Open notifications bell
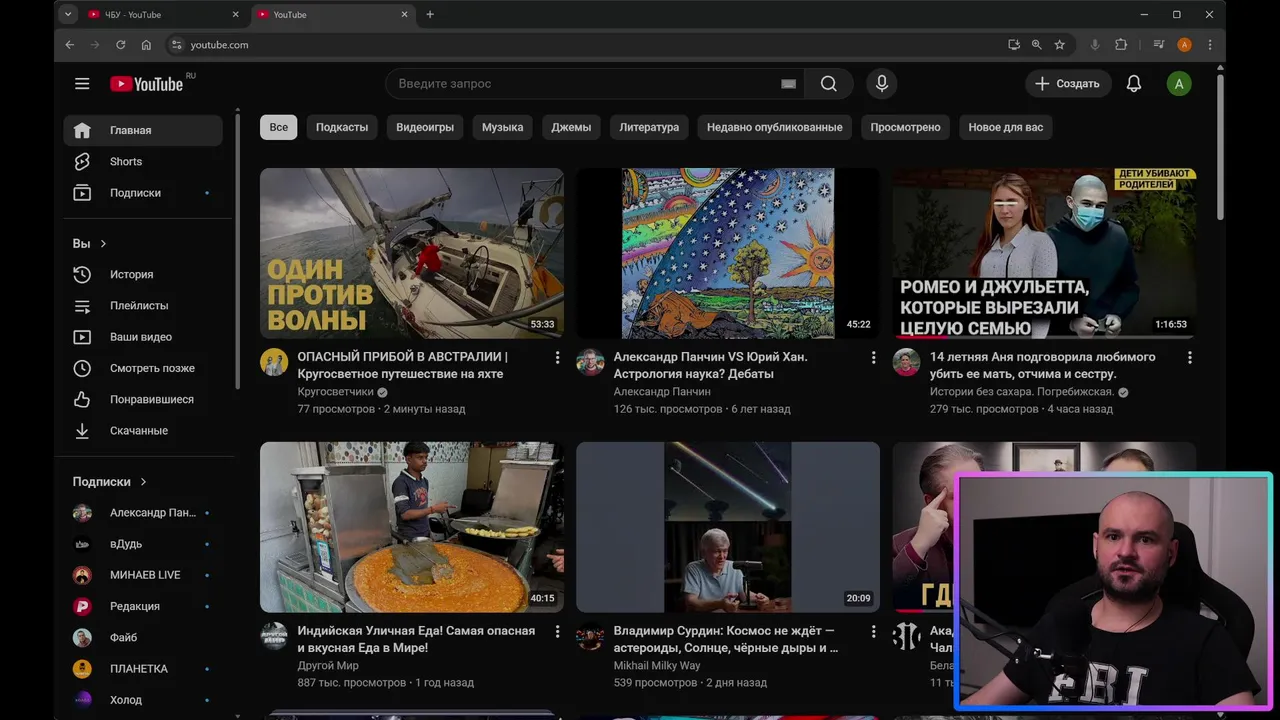Viewport: 1280px width, 720px height. coord(1134,84)
